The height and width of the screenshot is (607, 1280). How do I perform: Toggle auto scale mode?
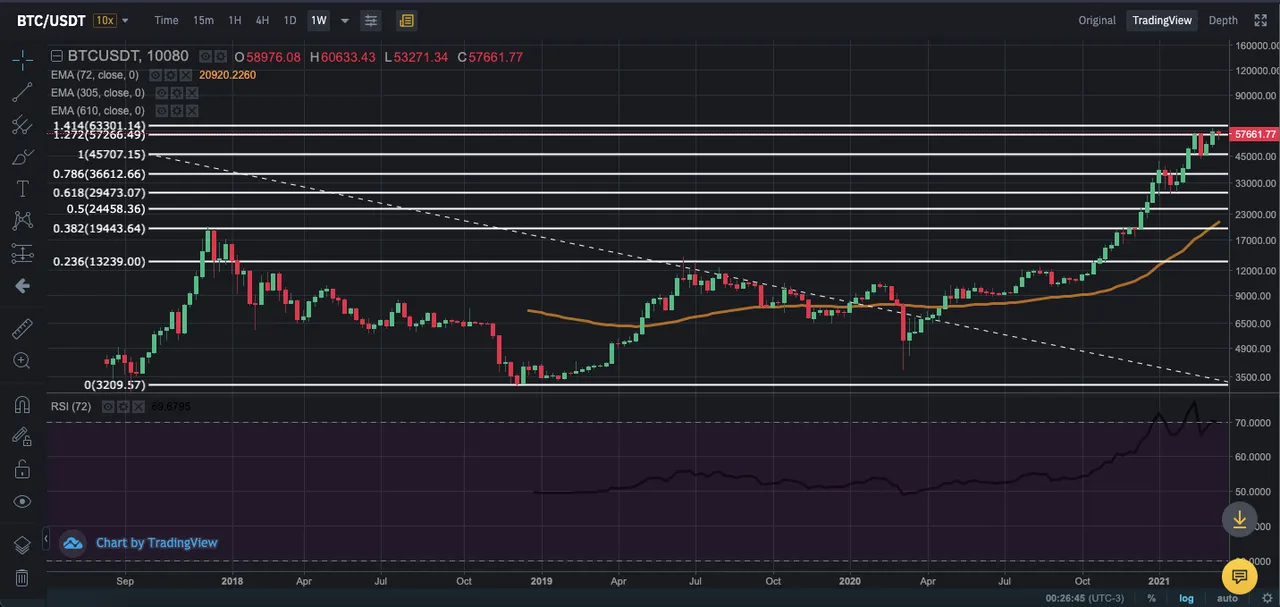(1226, 598)
